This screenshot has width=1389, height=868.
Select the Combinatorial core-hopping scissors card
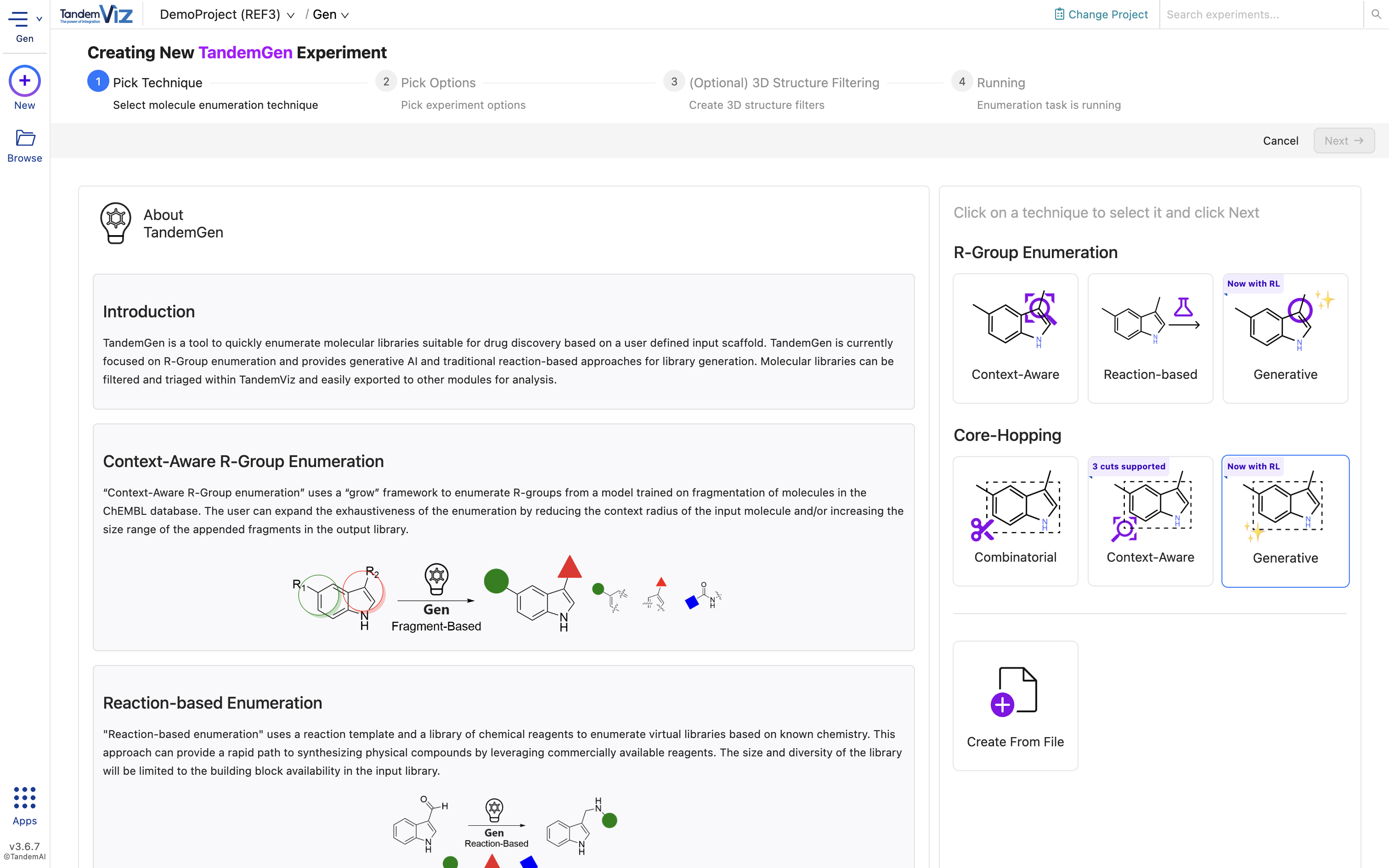1015,520
